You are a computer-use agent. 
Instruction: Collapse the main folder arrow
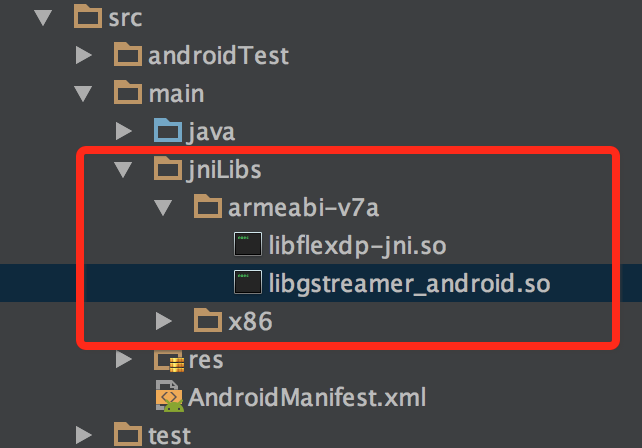click(x=83, y=94)
